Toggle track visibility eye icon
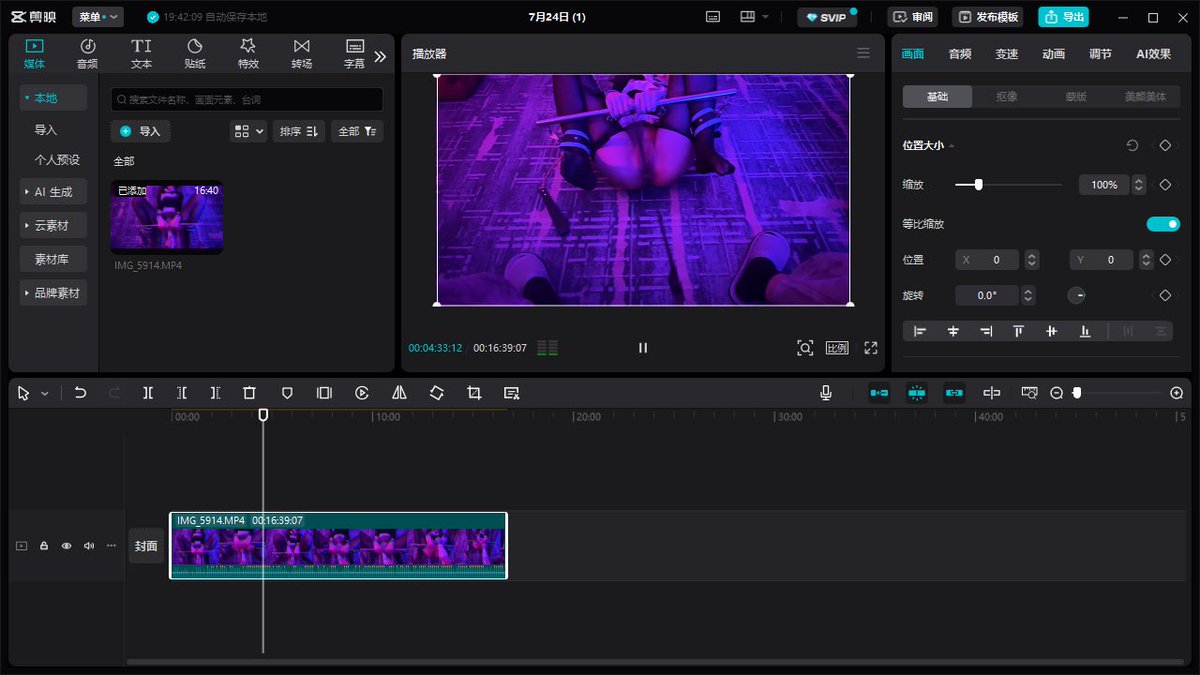The width and height of the screenshot is (1200, 675). 67,546
